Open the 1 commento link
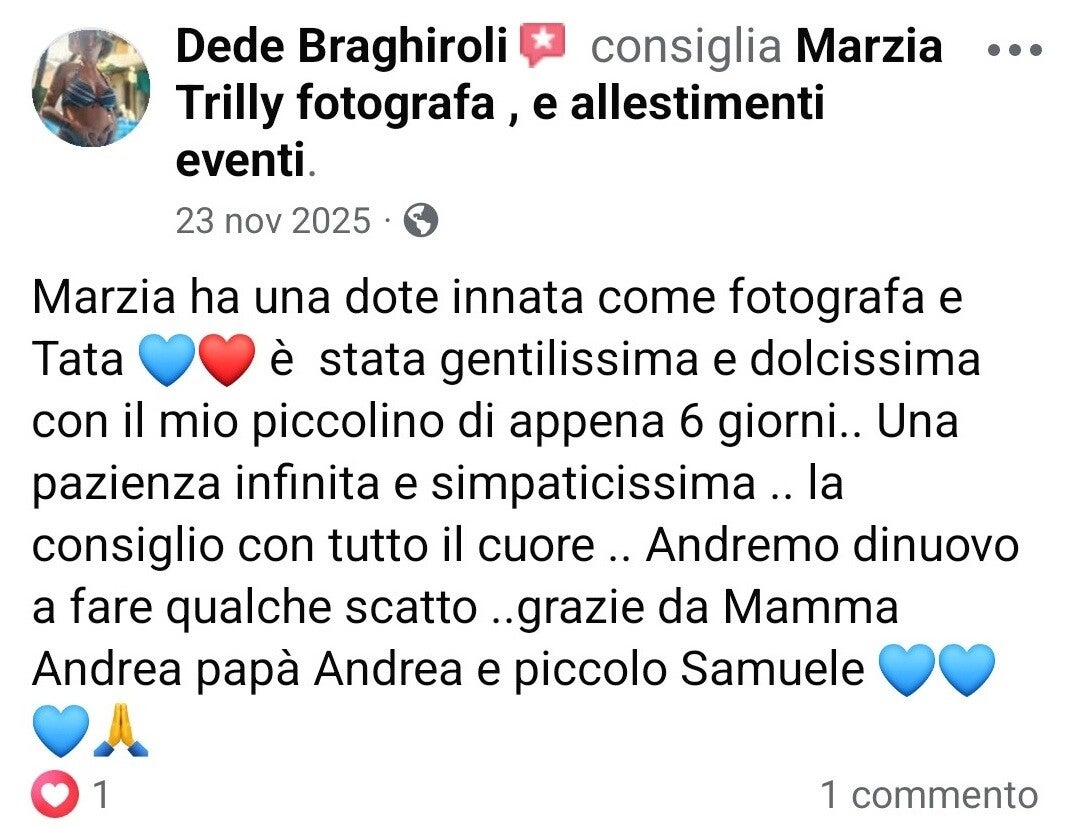The height and width of the screenshot is (827, 1075). 930,795
